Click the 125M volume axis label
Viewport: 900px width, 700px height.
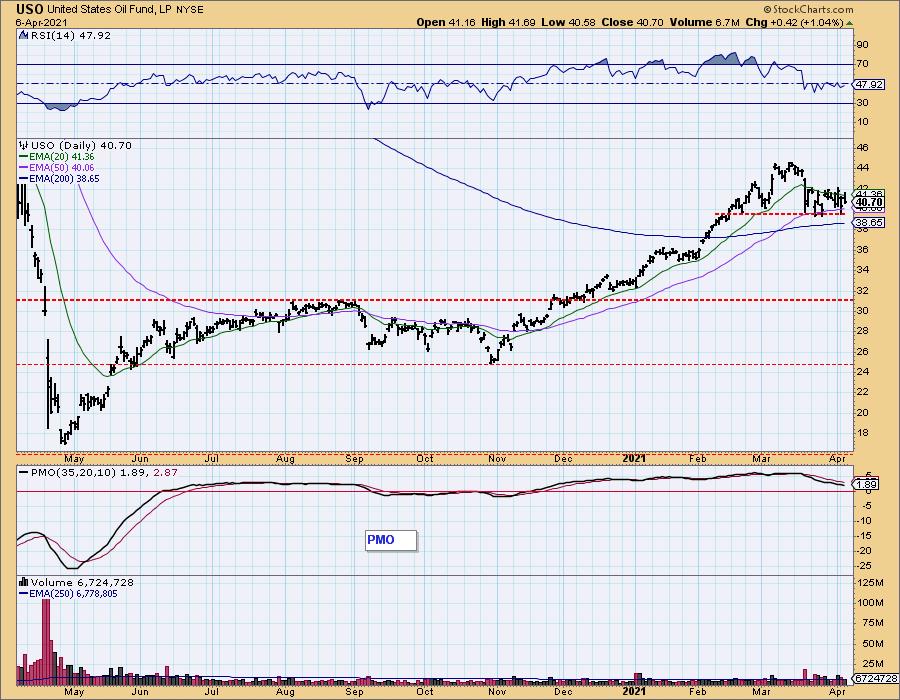tap(871, 583)
